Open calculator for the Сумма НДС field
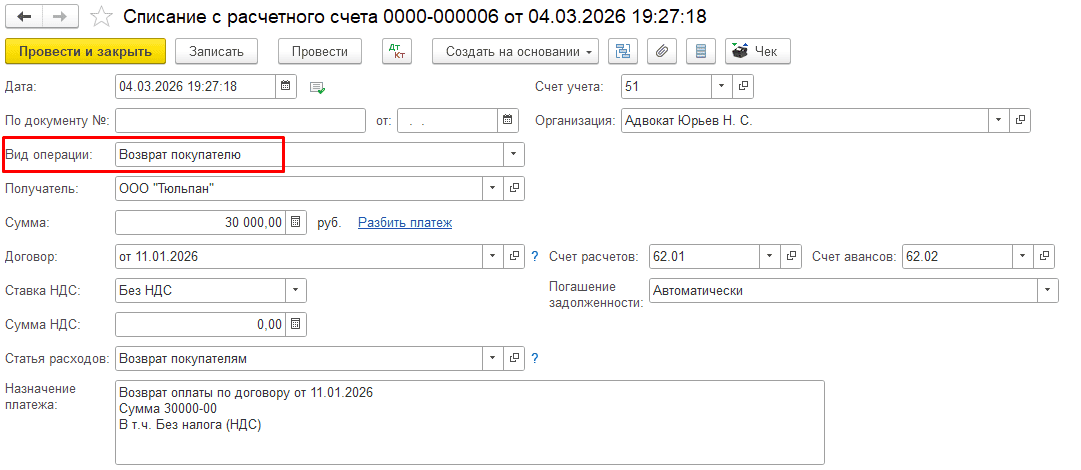Image resolution: width=1081 pixels, height=470 pixels. pos(296,324)
